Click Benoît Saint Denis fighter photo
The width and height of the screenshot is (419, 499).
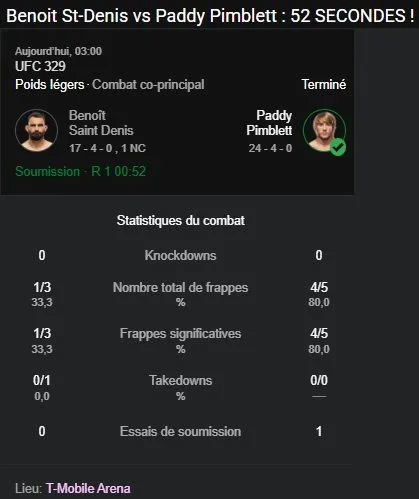(36, 131)
